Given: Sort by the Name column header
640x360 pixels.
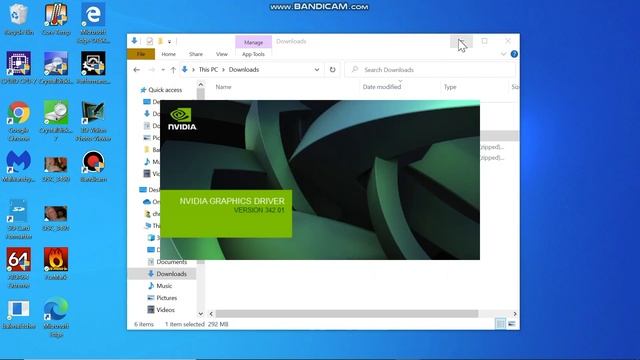Looking at the screenshot, I should [x=223, y=87].
